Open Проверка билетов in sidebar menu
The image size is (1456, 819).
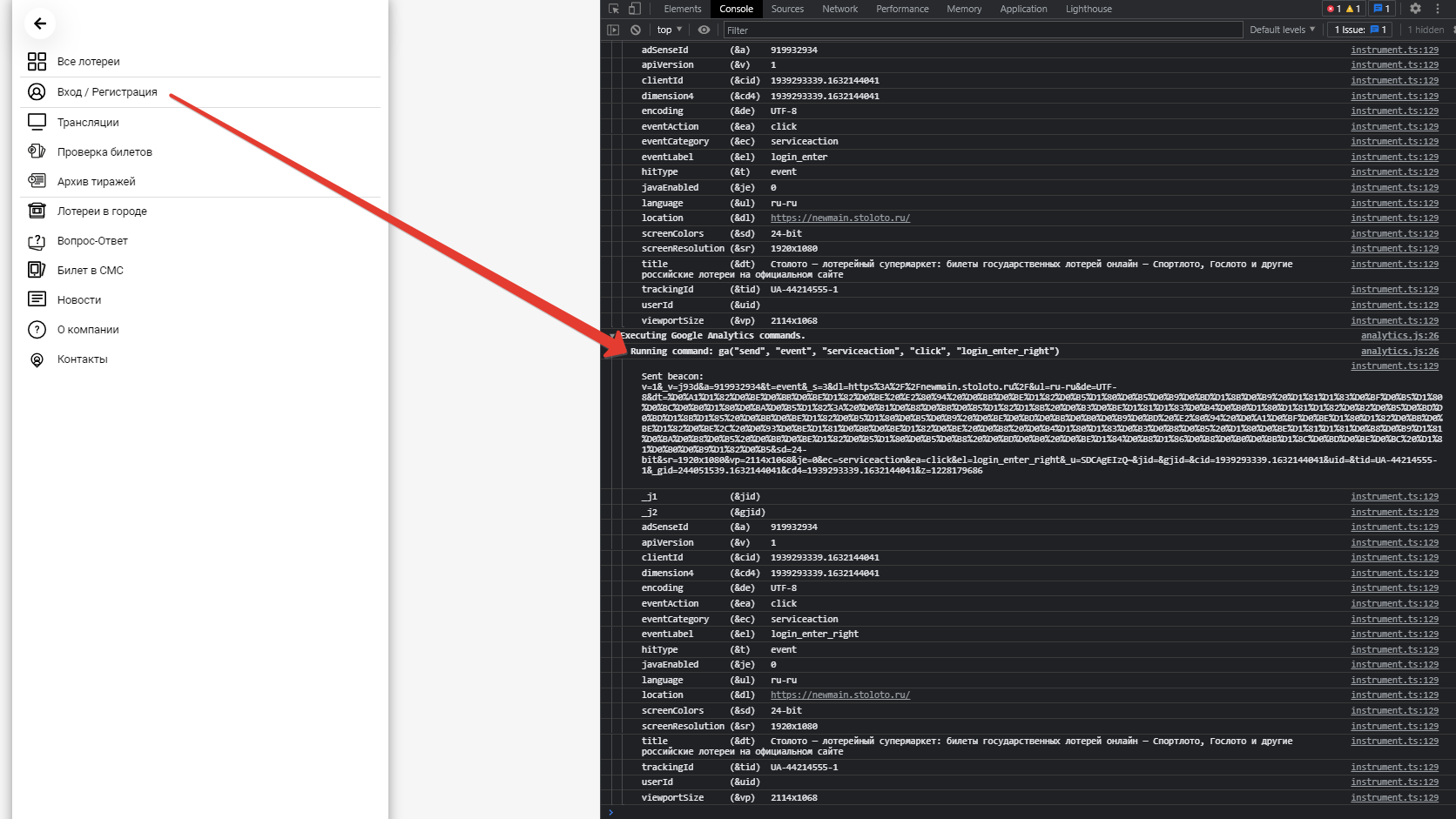[104, 152]
